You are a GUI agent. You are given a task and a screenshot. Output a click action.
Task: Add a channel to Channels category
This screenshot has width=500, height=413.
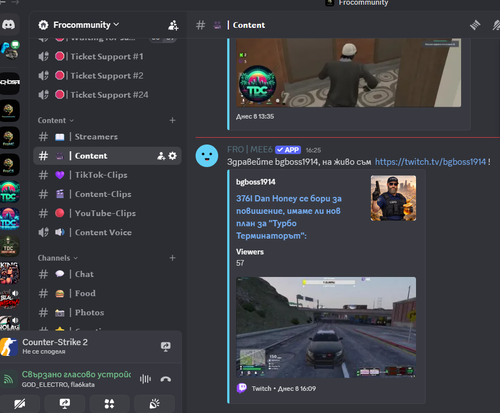[172, 258]
